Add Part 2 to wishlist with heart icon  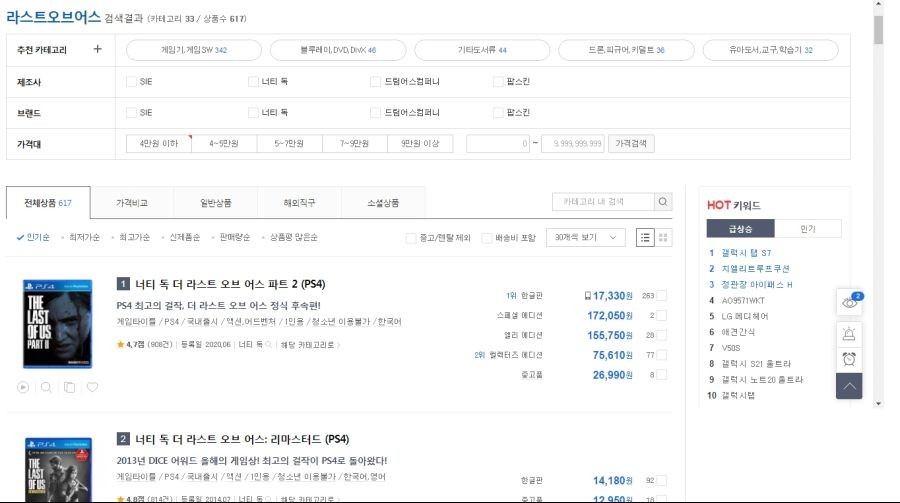tap(92, 387)
